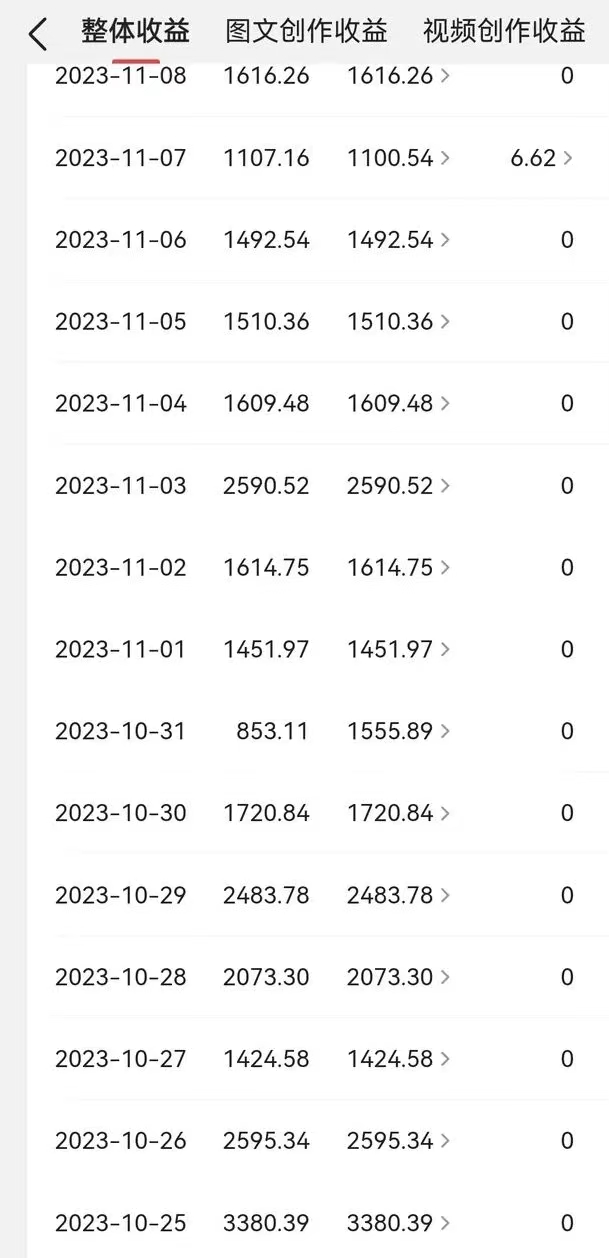Open chevron next to 2590.52
609x1258 pixels.
click(445, 486)
